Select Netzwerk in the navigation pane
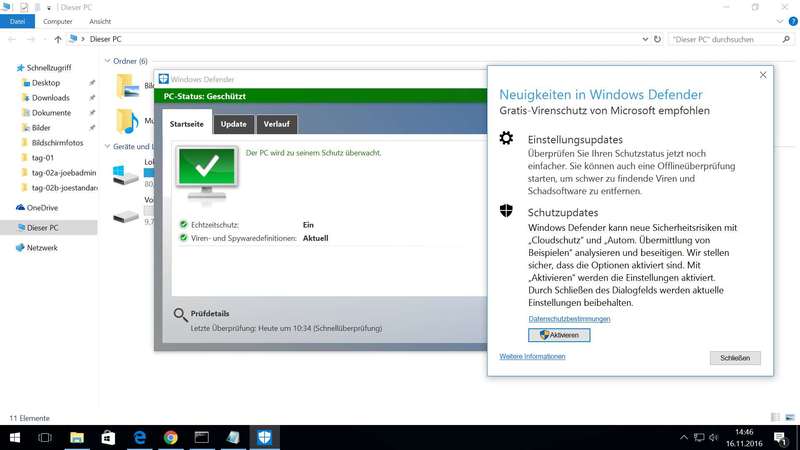 pos(42,247)
